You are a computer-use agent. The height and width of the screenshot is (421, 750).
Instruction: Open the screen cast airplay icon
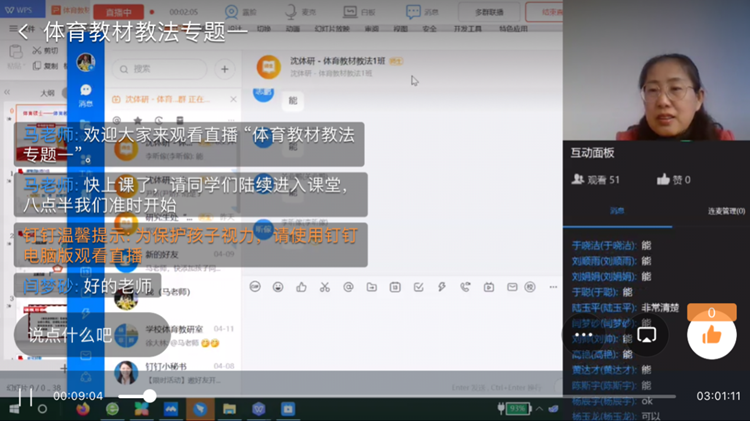coord(648,334)
